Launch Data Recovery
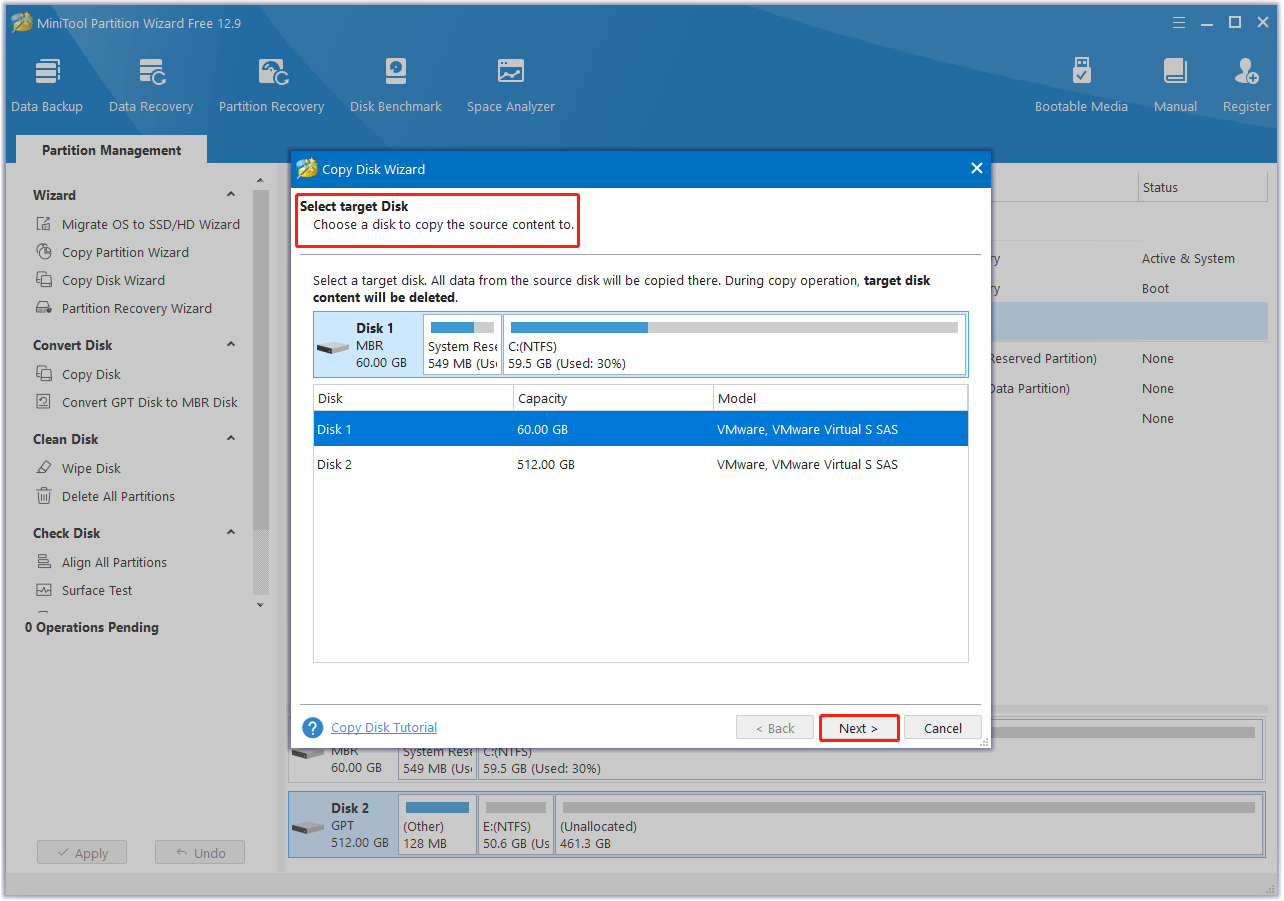The height and width of the screenshot is (901, 1284). [x=150, y=82]
